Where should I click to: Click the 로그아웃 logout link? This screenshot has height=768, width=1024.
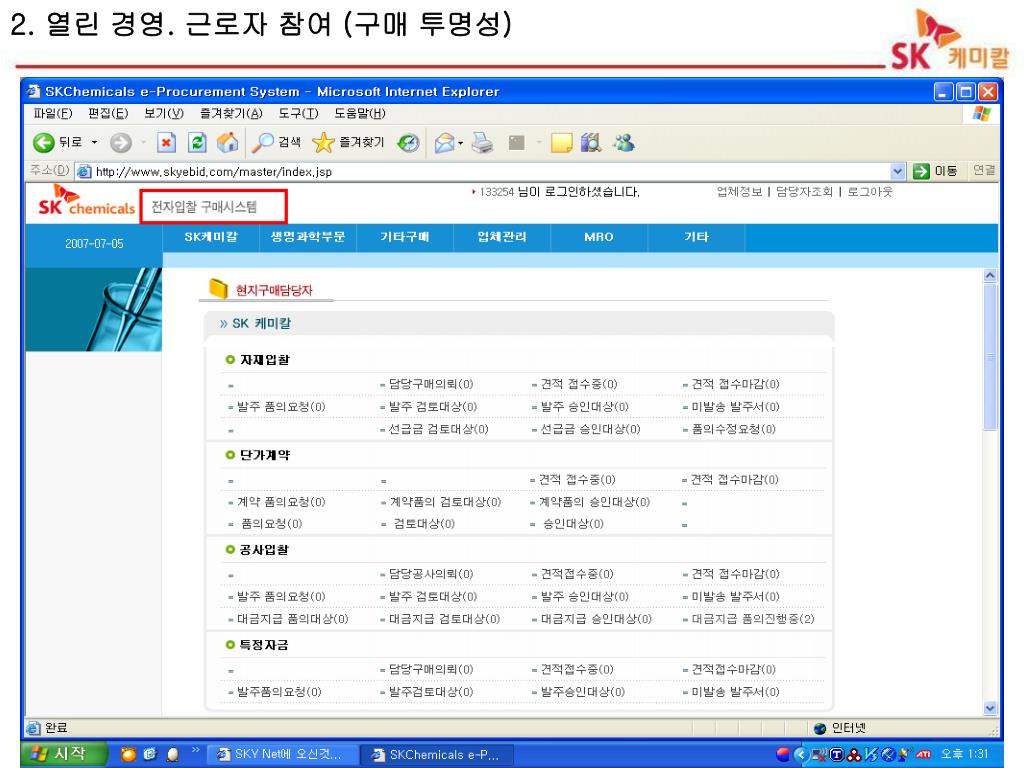(870, 192)
